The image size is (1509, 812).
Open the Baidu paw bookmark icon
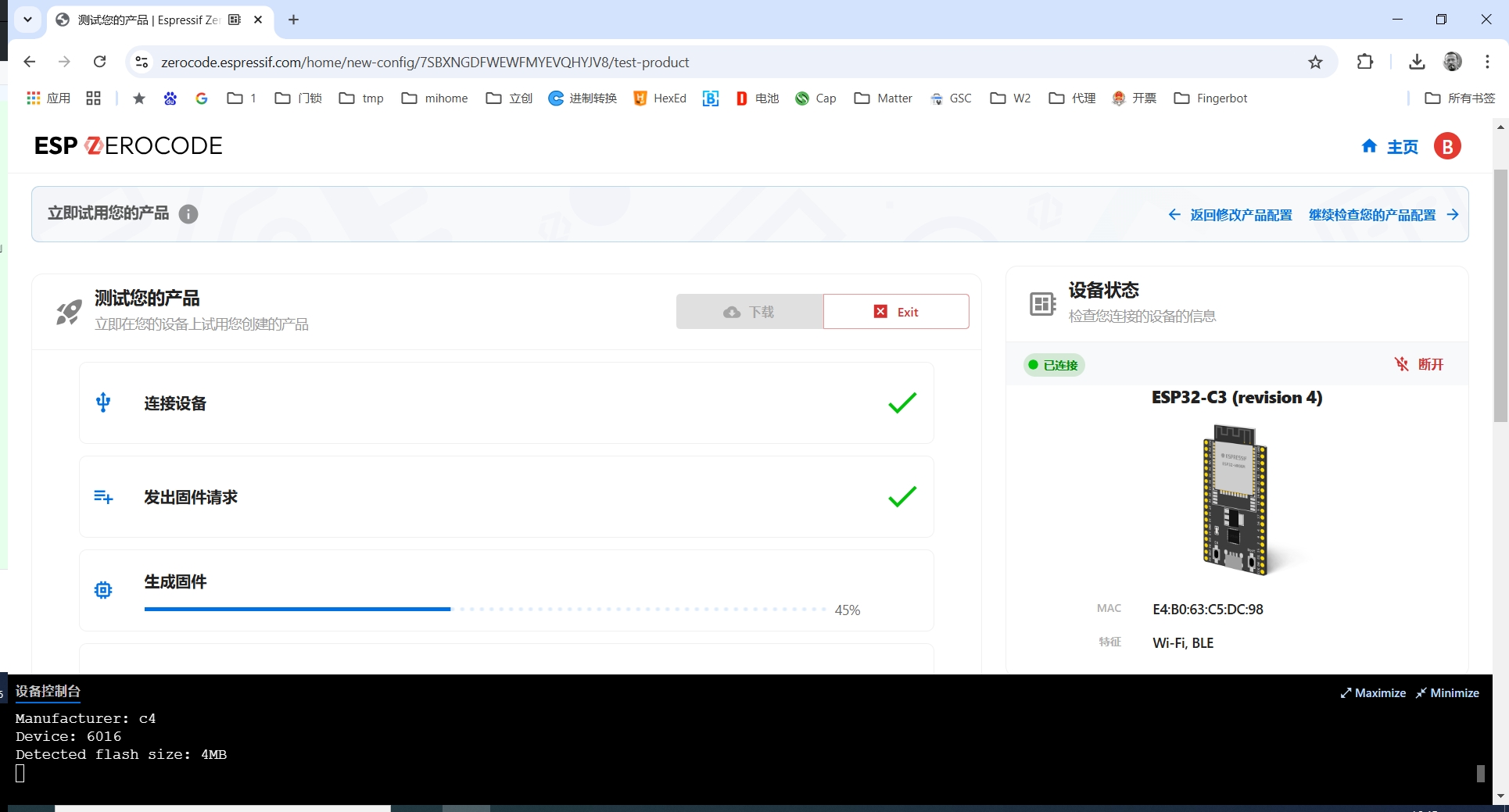click(170, 98)
